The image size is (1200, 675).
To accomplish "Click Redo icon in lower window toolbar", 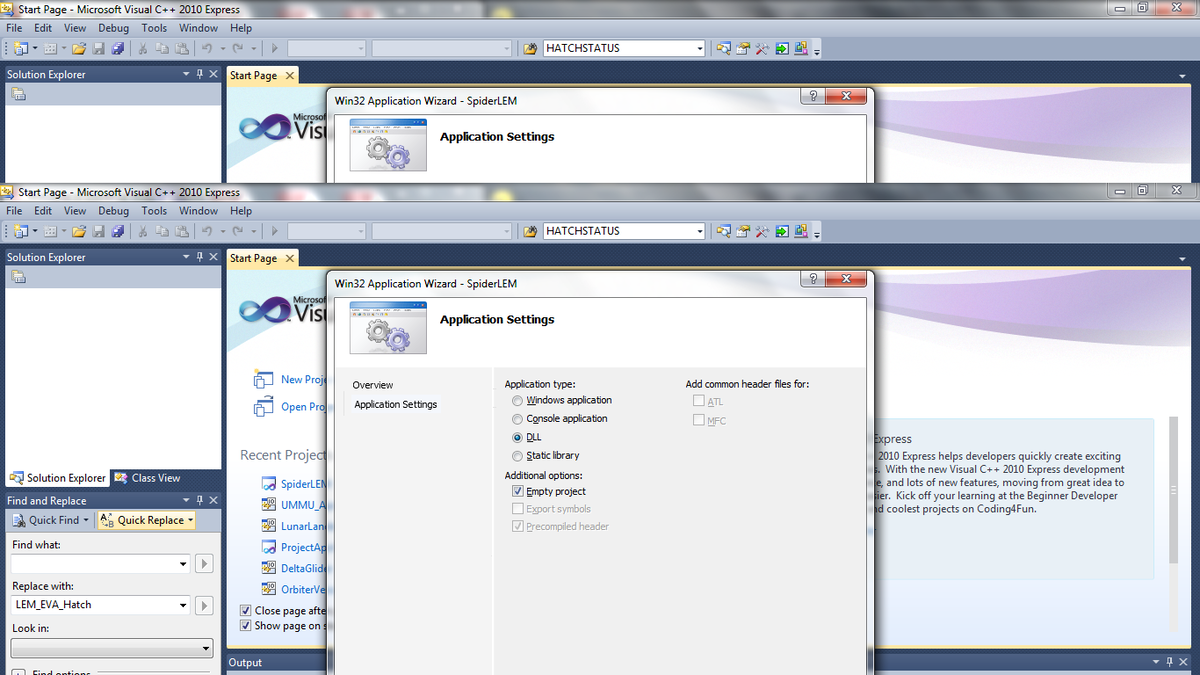I will pyautogui.click(x=237, y=231).
